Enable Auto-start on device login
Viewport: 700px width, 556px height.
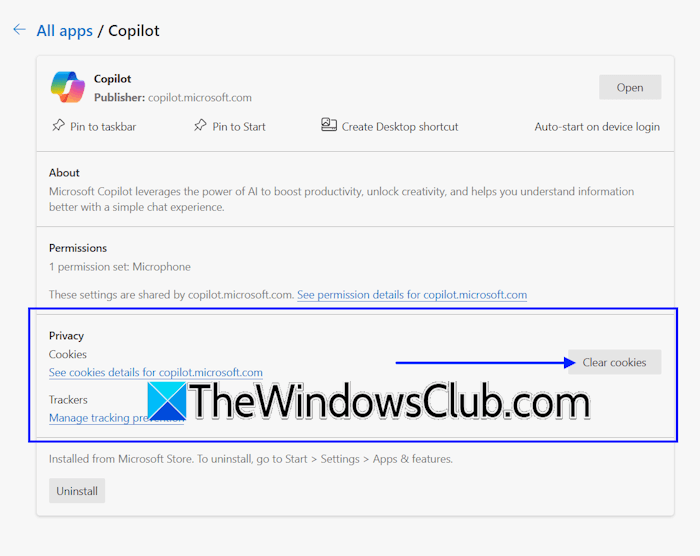pos(597,127)
